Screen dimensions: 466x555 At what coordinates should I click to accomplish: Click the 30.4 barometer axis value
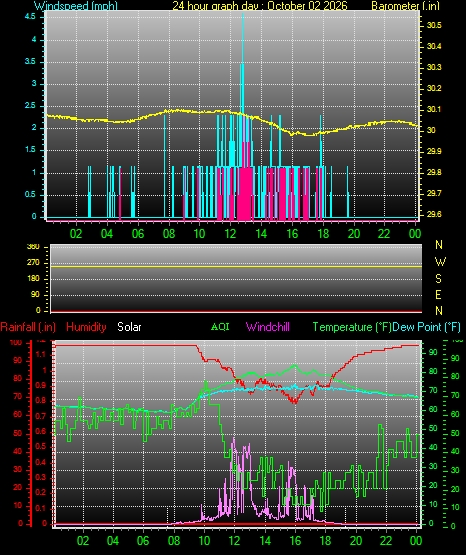[434, 46]
